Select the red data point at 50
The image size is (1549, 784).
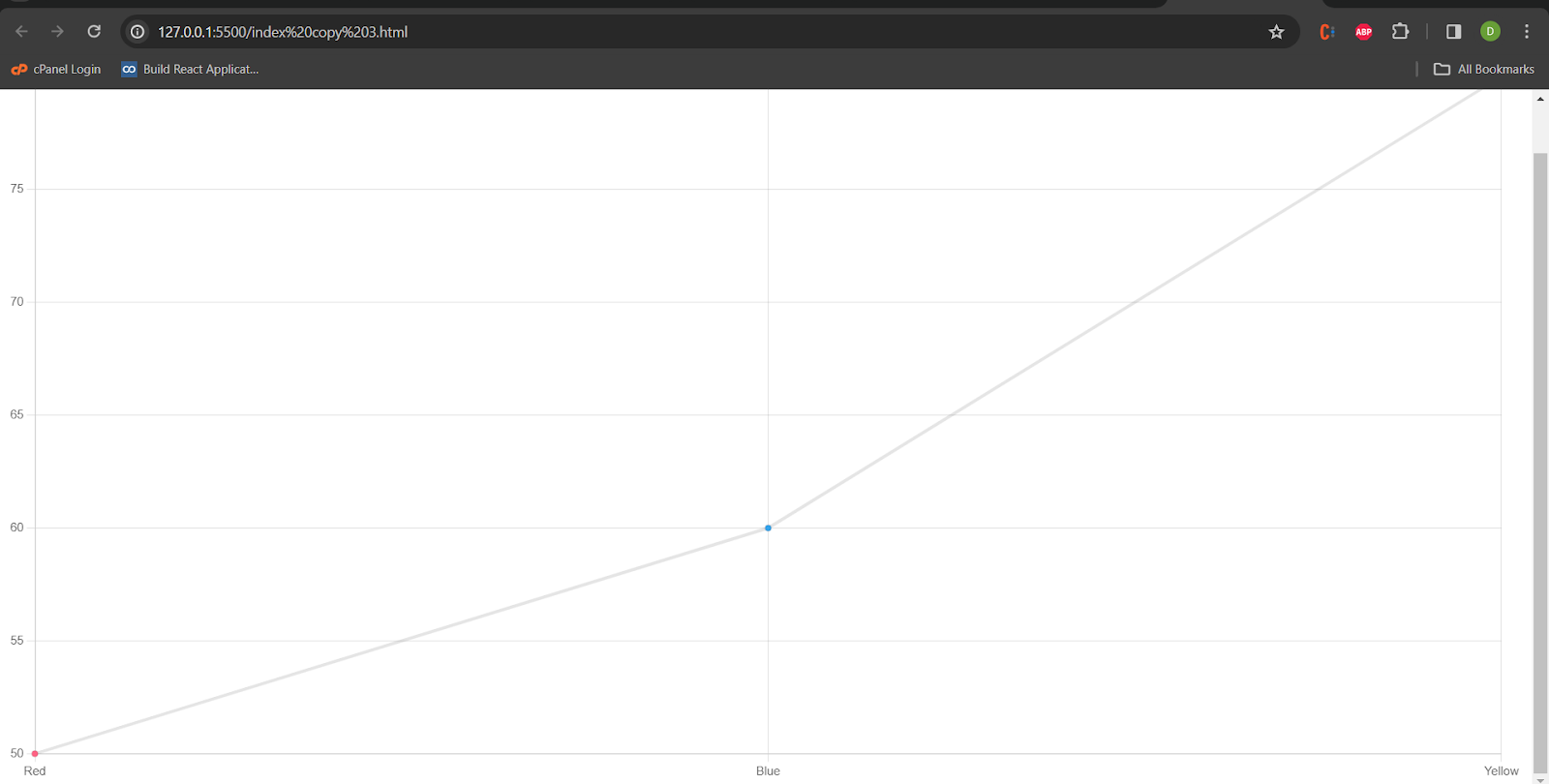point(35,753)
